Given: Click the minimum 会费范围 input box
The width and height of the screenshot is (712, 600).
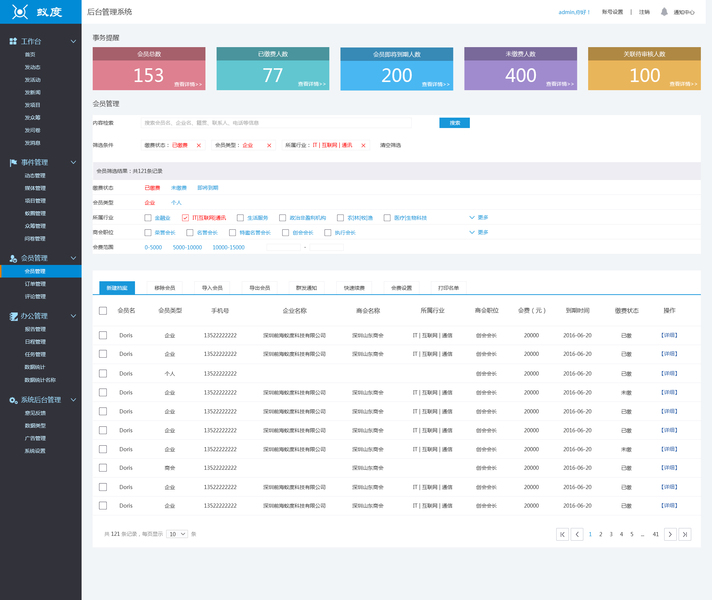Looking at the screenshot, I should pos(283,248).
